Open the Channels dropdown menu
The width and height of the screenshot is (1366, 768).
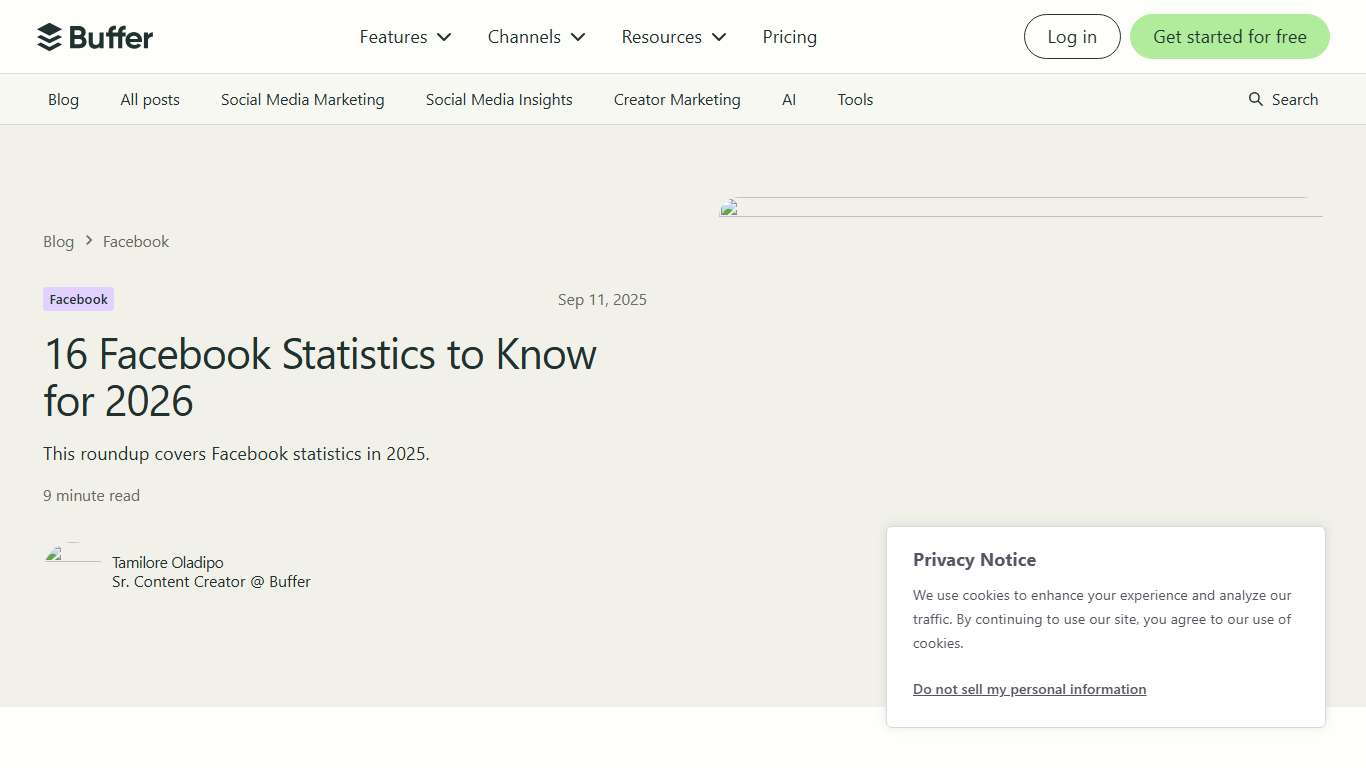point(535,36)
